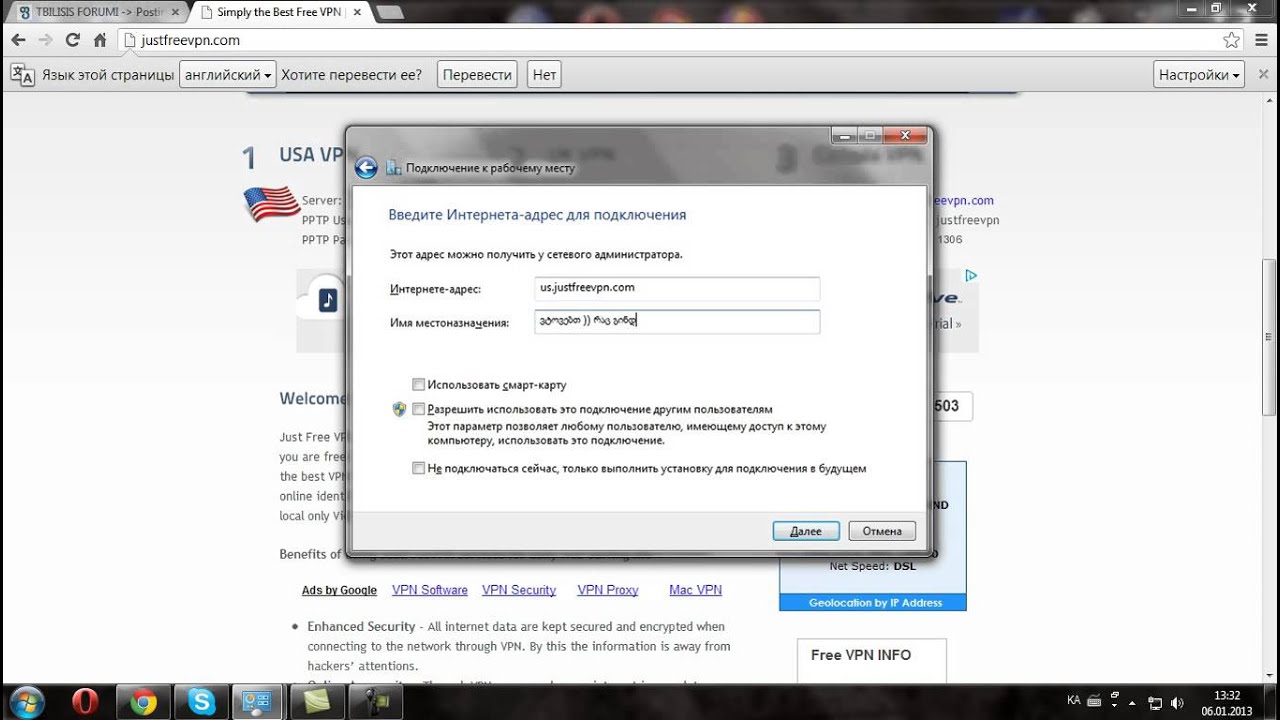The height and width of the screenshot is (720, 1280).
Task: Open the home page icon
Action: (99, 40)
